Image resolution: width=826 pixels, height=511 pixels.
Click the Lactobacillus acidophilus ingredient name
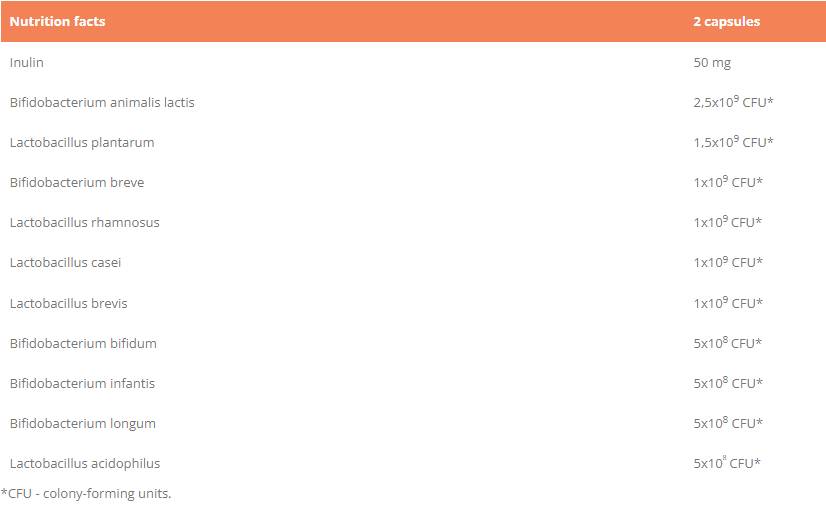[85, 463]
